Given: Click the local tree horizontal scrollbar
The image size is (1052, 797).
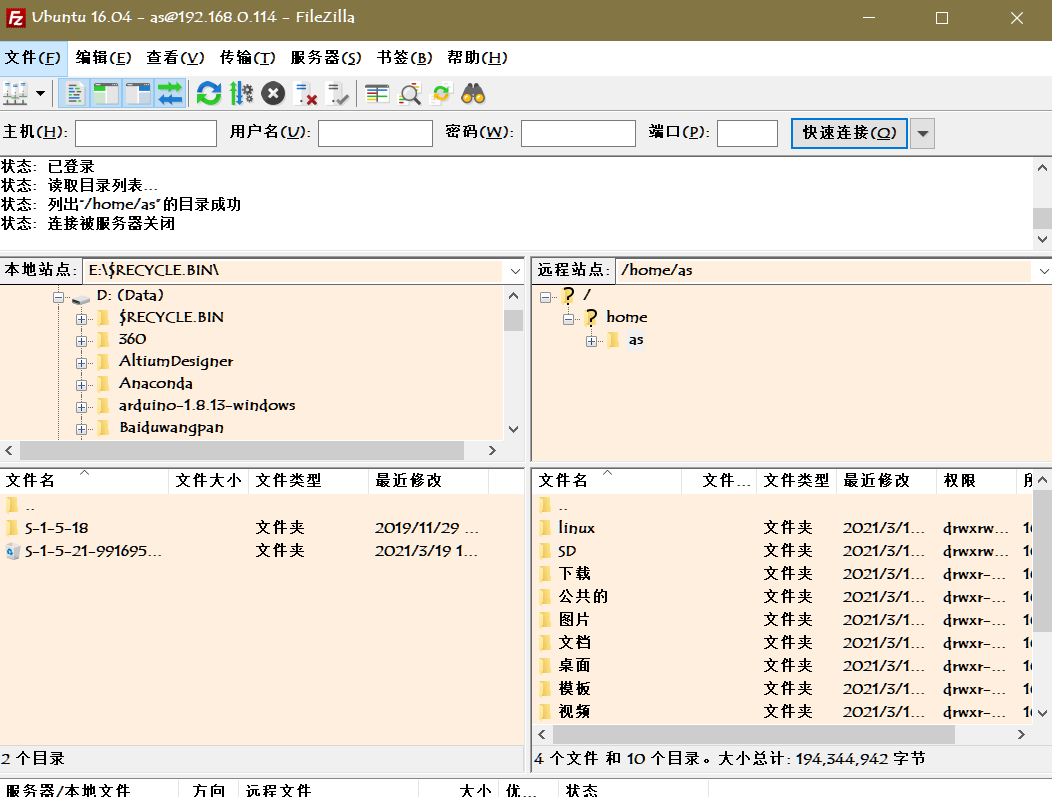Looking at the screenshot, I should pos(240,450).
